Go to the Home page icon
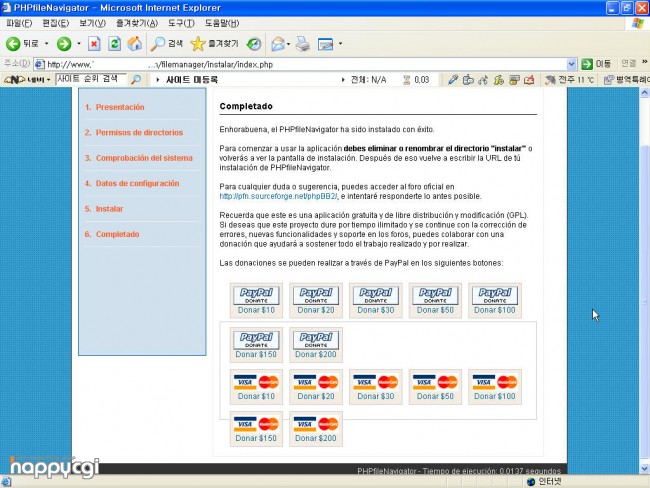Image resolution: width=650 pixels, height=488 pixels. pos(134,44)
